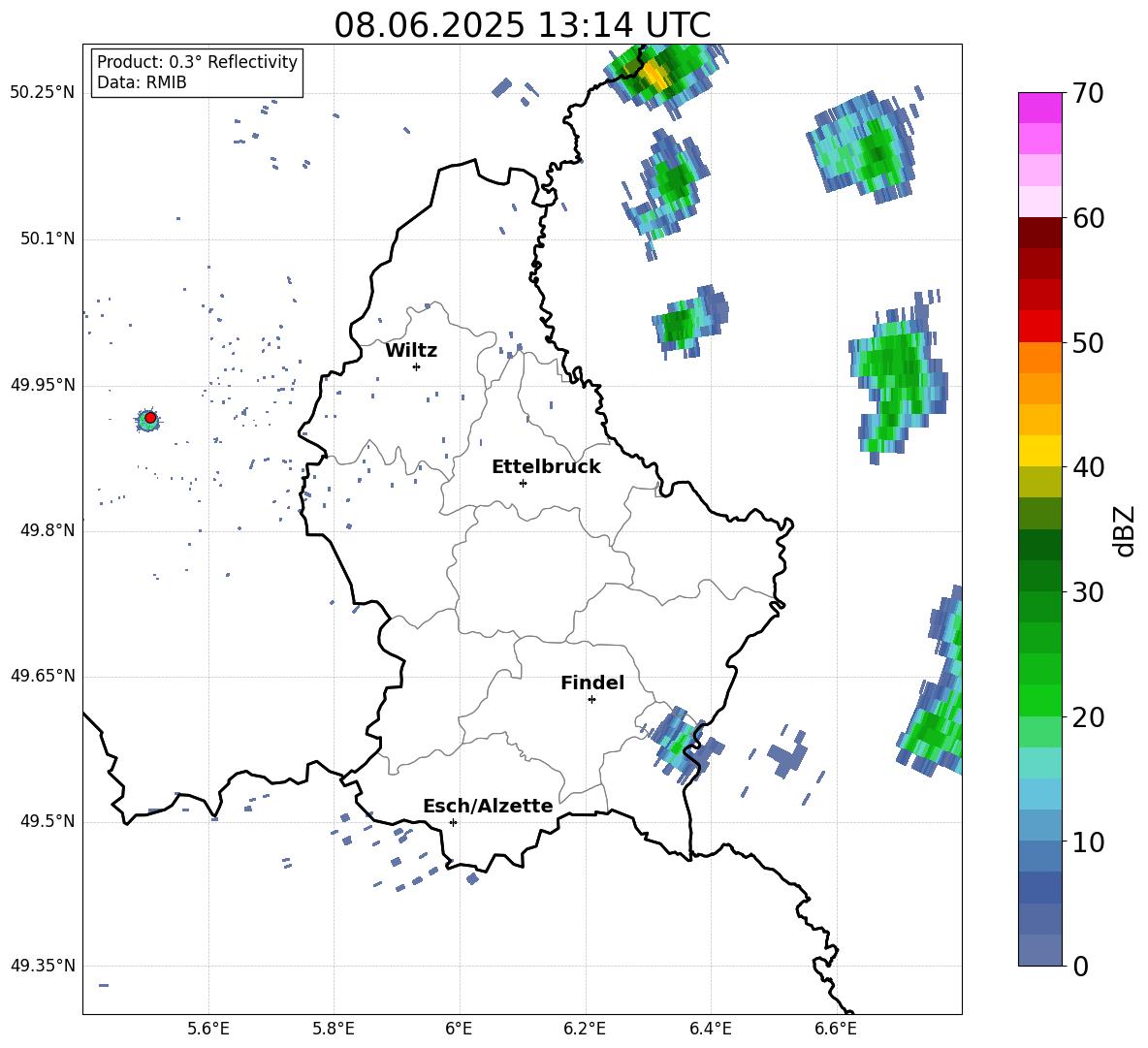Click the 40 dBZ colorbar label
The height and width of the screenshot is (1048, 1148).
click(1087, 467)
